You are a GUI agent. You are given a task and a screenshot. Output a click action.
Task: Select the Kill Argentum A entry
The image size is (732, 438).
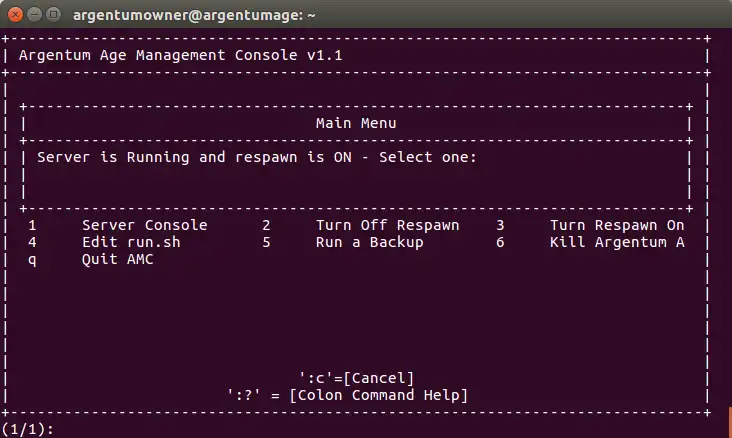click(x=617, y=242)
